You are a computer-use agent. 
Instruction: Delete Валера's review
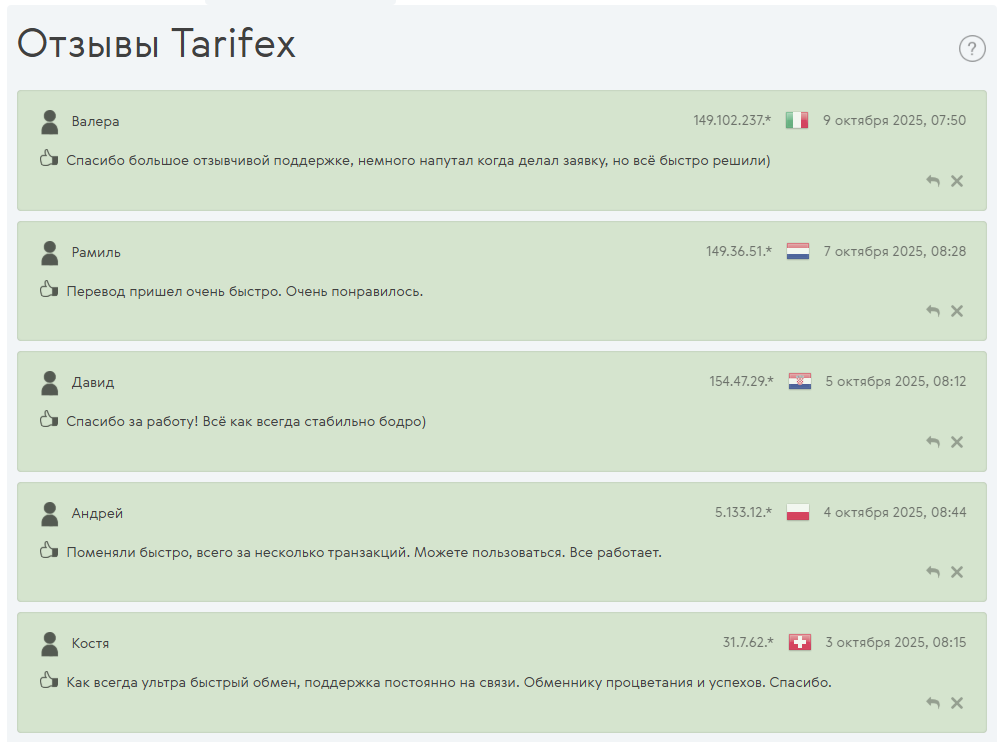pyautogui.click(x=957, y=181)
